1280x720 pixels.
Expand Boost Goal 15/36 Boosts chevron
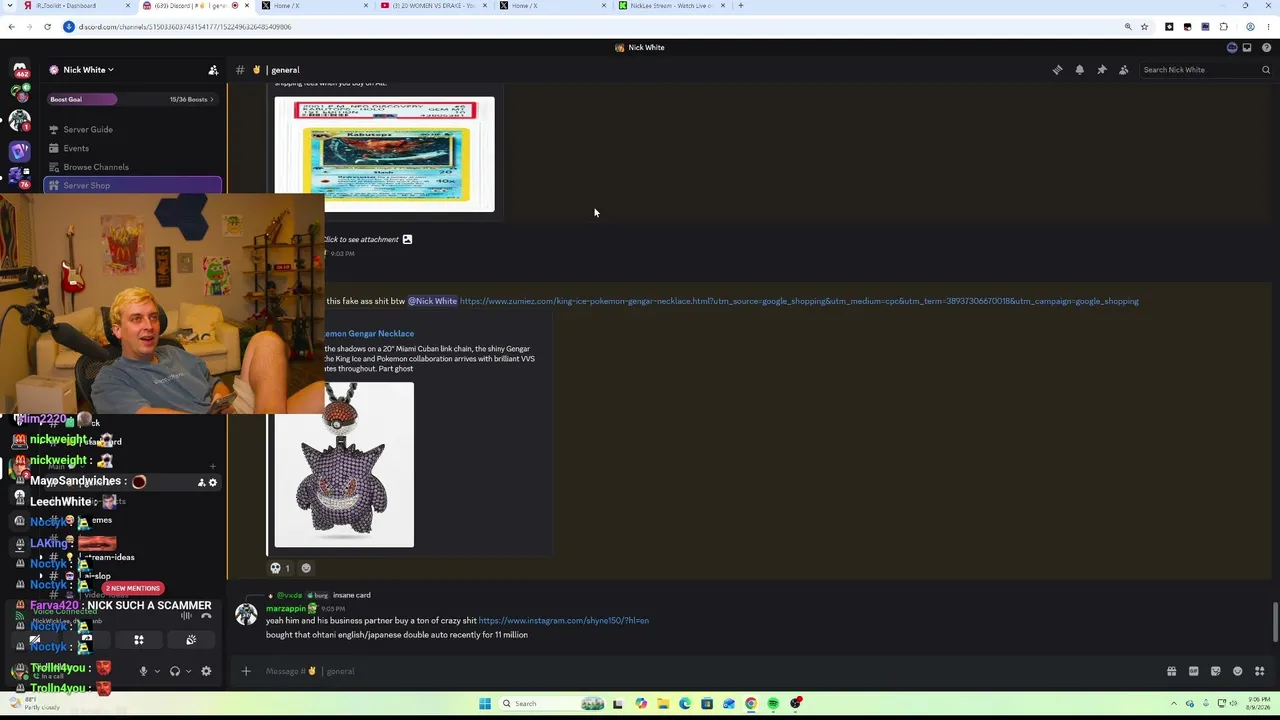(x=212, y=99)
